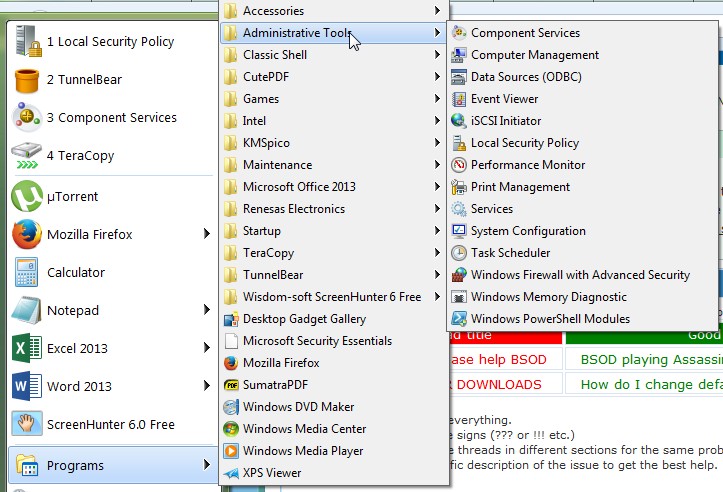Open Wisdom-soft ScreenHunter 6 Free folder
The width and height of the screenshot is (723, 492).
pos(334,297)
